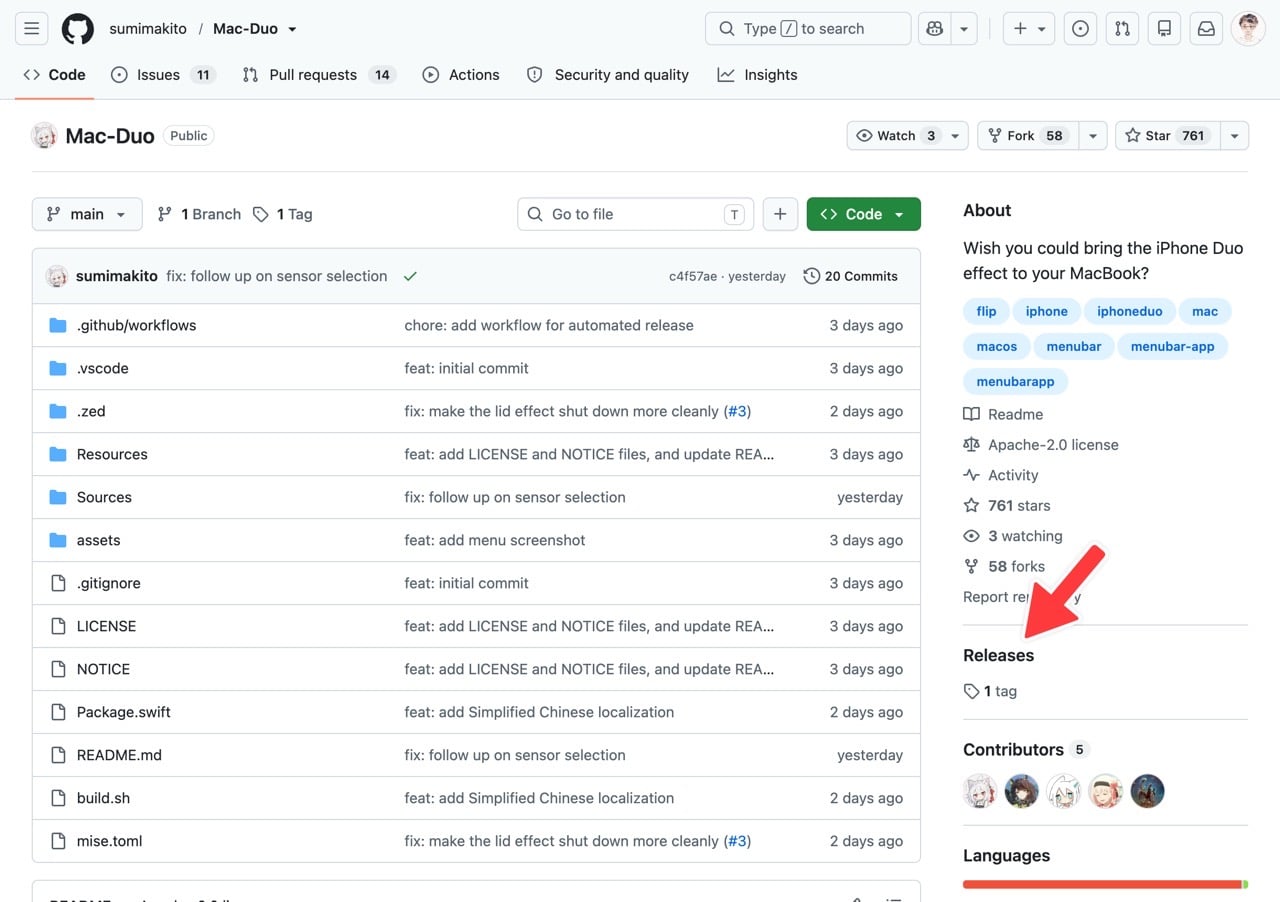Viewport: 1280px width, 902px height.
Task: Open the Readme link in About
Action: pyautogui.click(x=1003, y=414)
